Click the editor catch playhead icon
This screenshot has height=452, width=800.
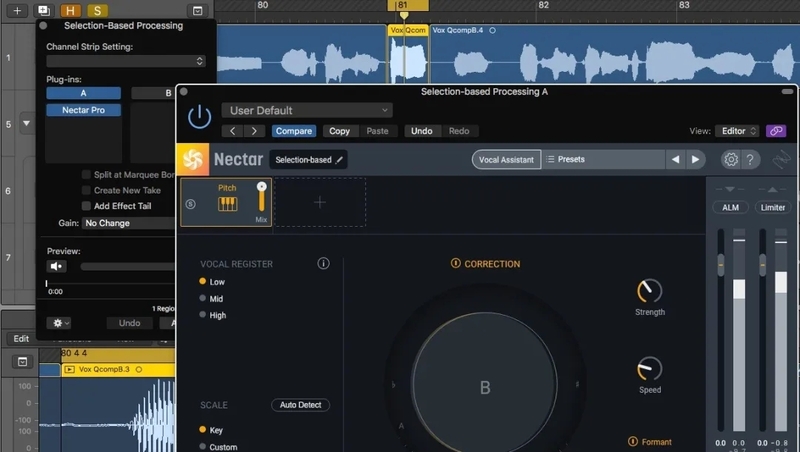[22, 362]
